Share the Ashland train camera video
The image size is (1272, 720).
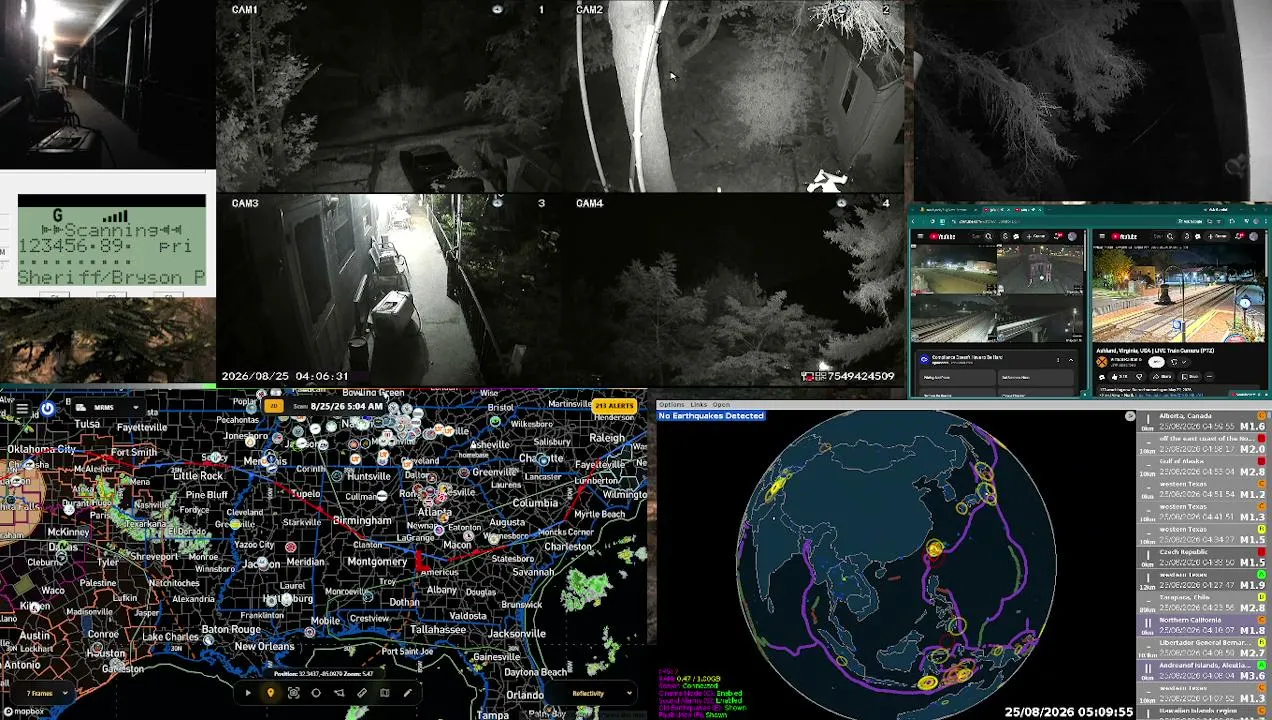pos(1162,377)
